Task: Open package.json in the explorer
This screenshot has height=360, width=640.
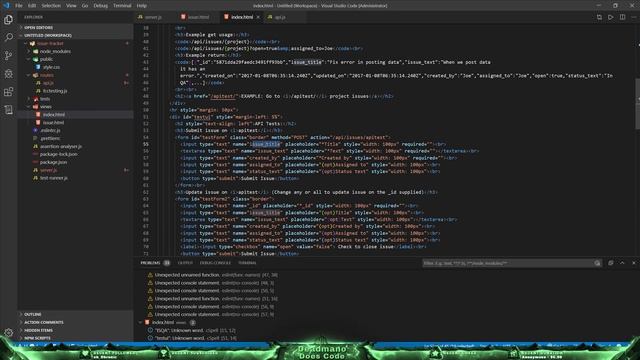Action: pyautogui.click(x=53, y=162)
